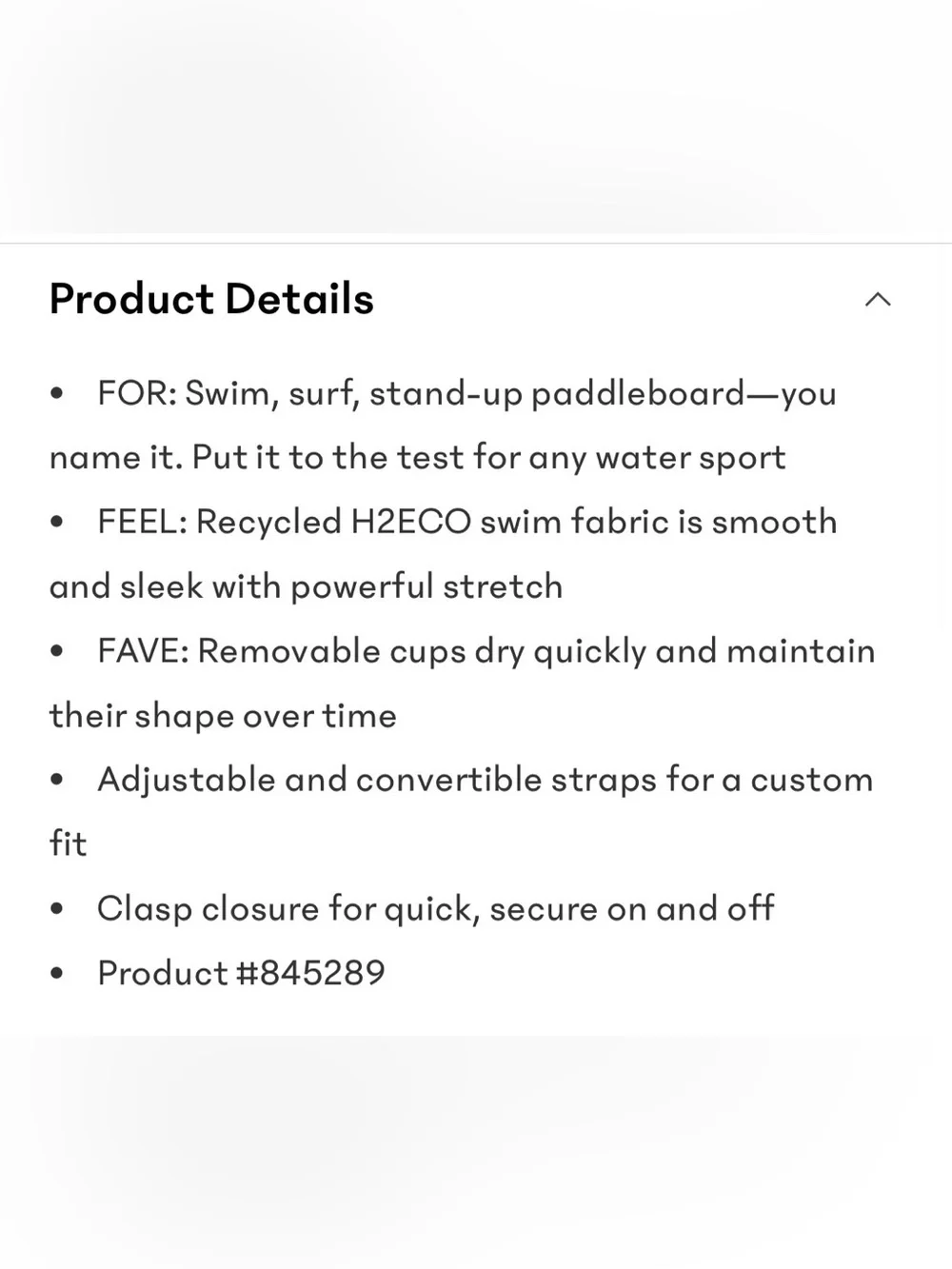Screen dimensions: 952x1269
Task: Click the bullet point before FAVE:
Action: point(57,651)
